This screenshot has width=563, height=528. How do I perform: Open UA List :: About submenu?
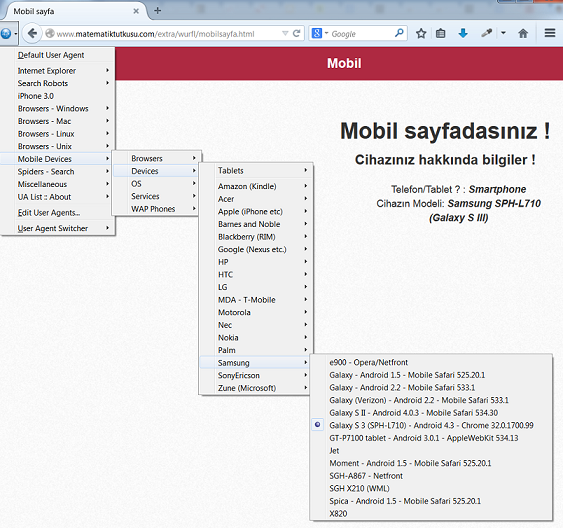coord(58,197)
